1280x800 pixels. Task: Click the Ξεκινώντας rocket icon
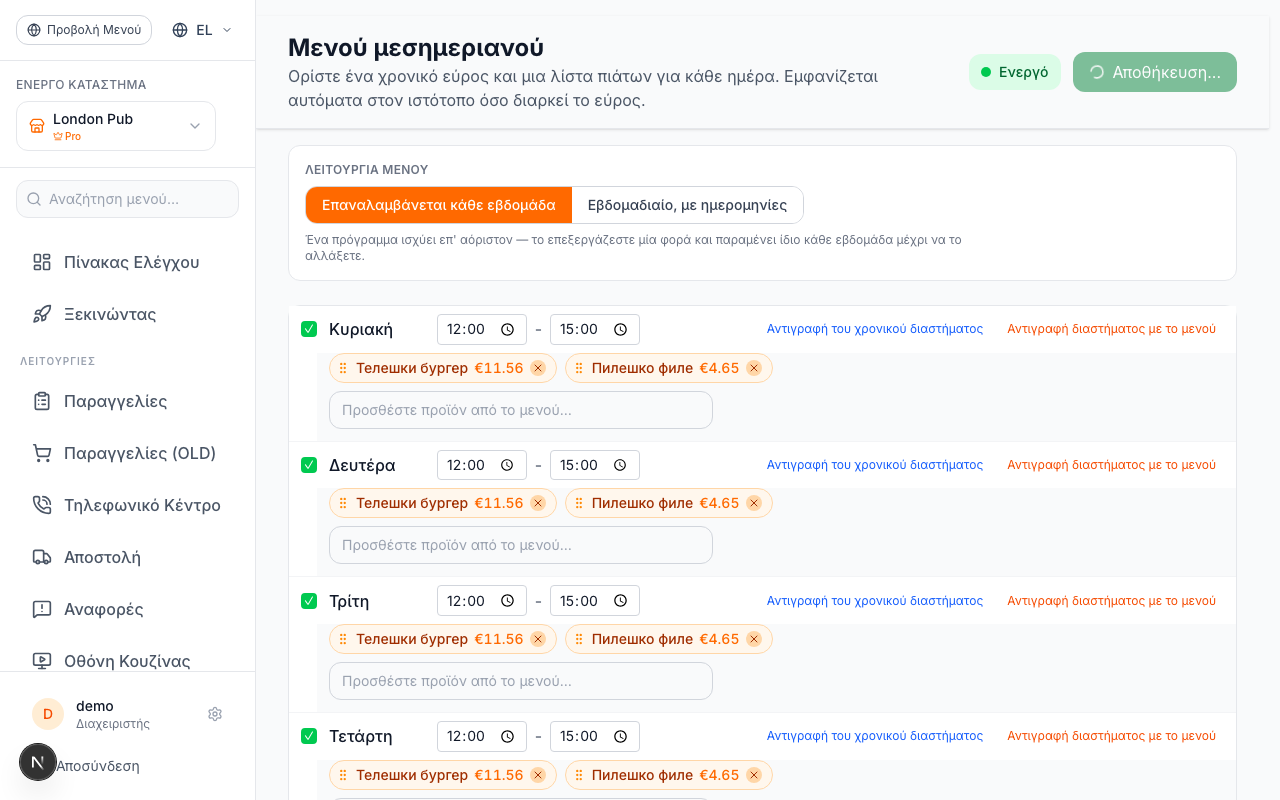coord(42,314)
